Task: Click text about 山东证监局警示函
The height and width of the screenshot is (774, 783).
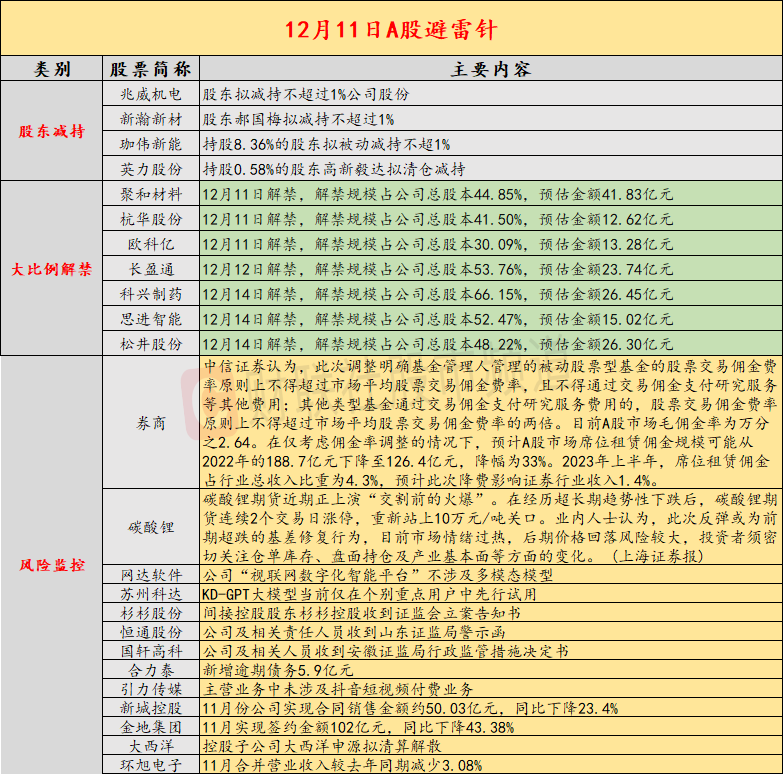Action: click(x=354, y=632)
